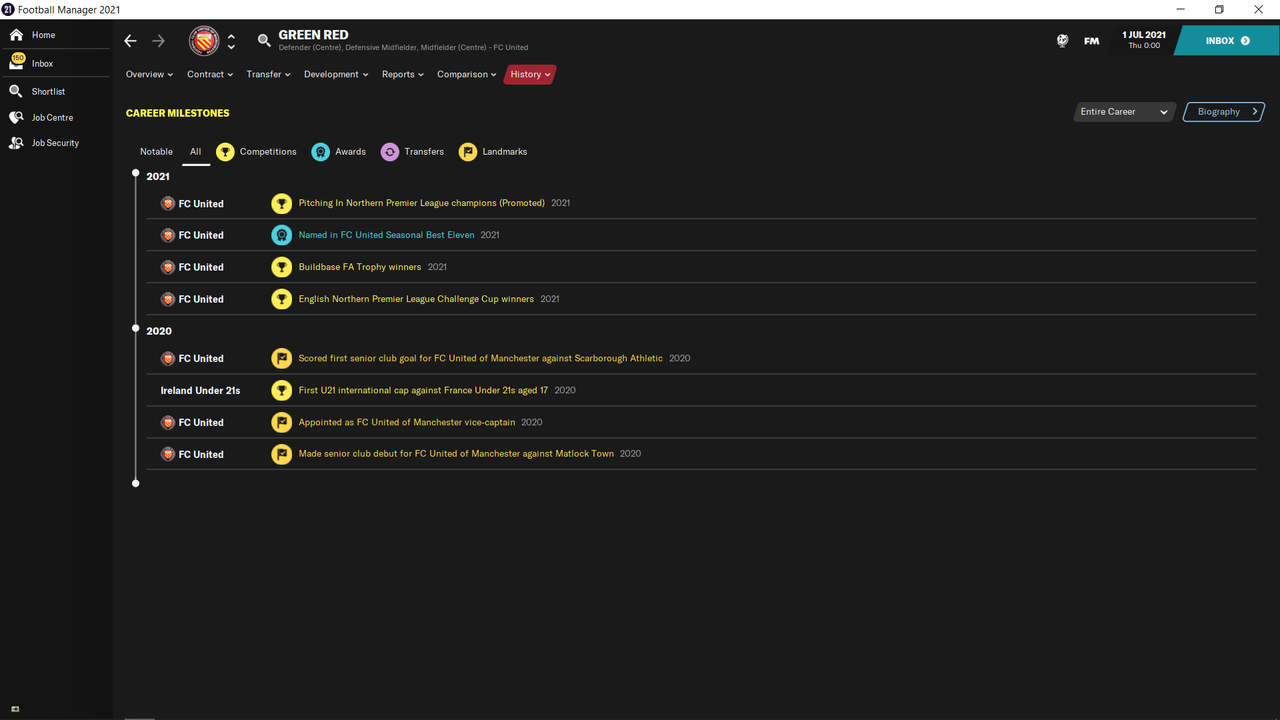
Task: Click FC United badge in Buildbase FA Trophy row
Action: (x=168, y=267)
